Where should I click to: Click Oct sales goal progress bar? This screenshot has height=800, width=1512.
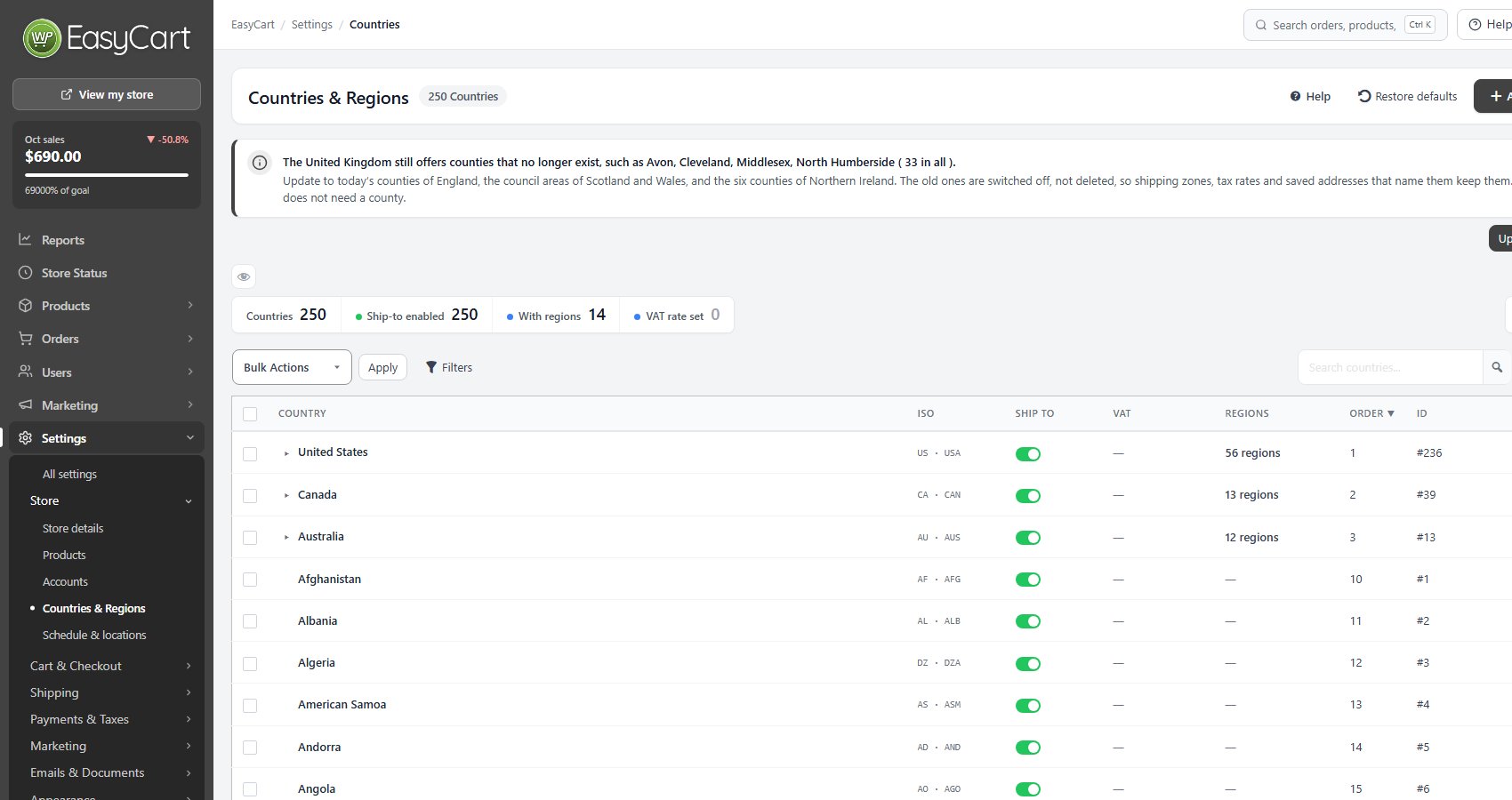coord(107,175)
